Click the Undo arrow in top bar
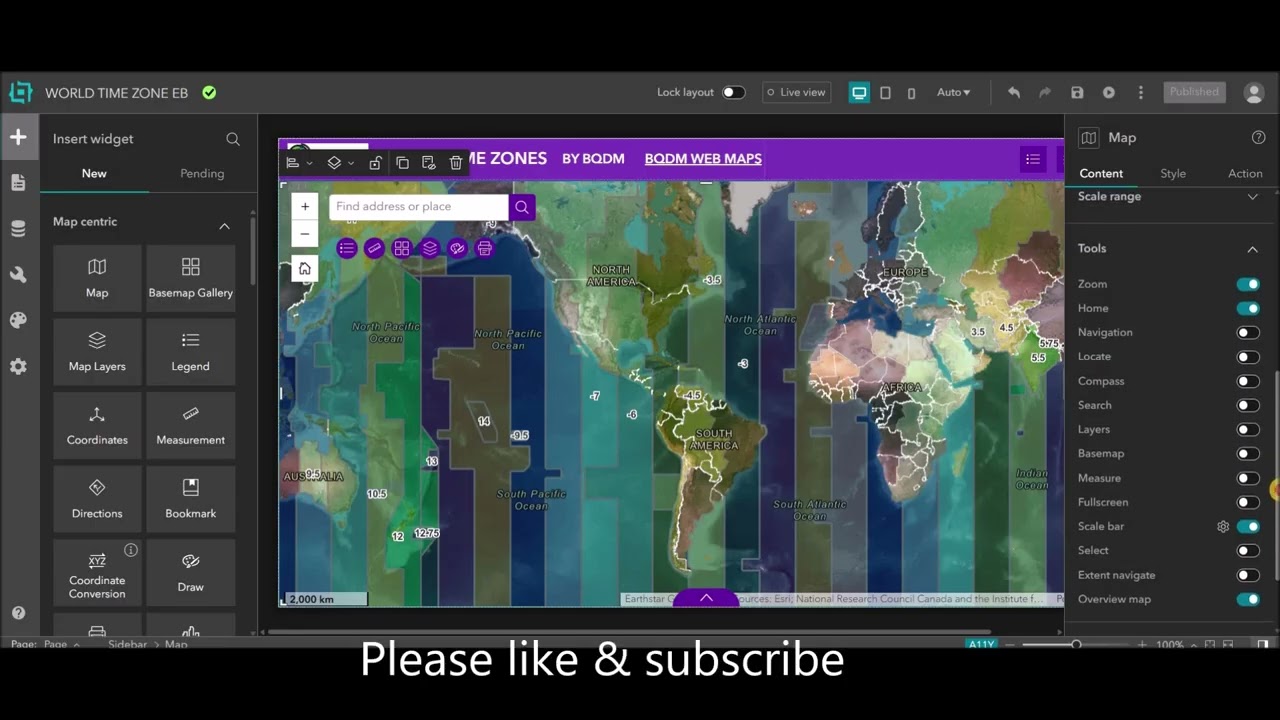 (x=1014, y=92)
